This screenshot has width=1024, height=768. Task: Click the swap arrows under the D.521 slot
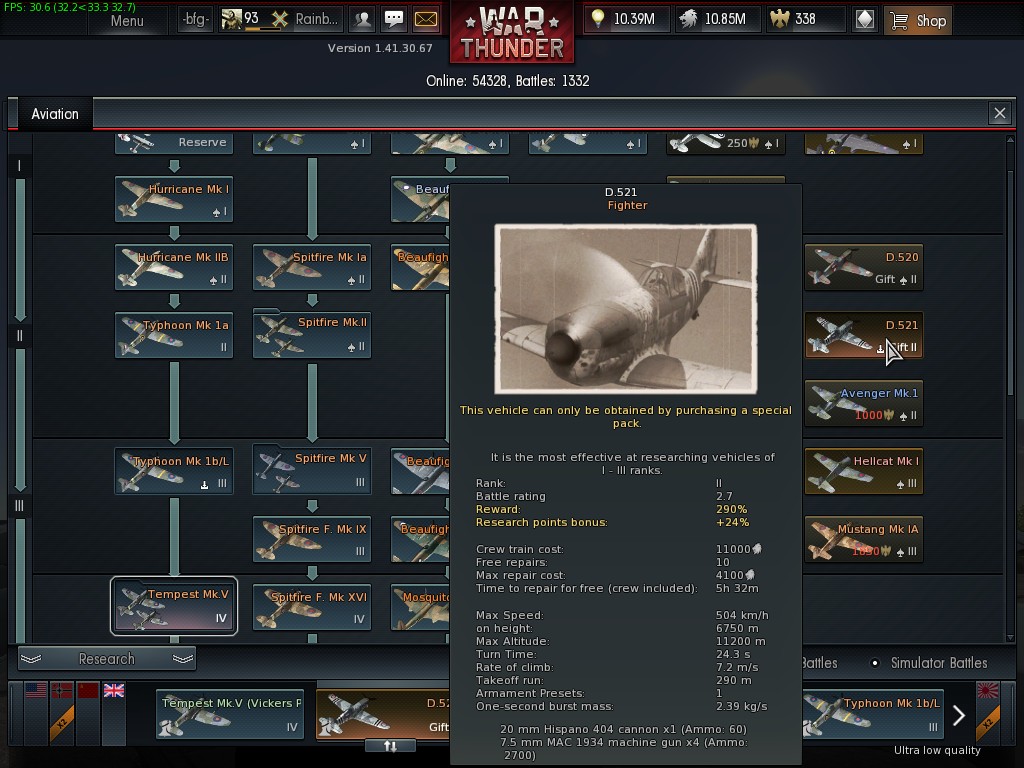[390, 746]
